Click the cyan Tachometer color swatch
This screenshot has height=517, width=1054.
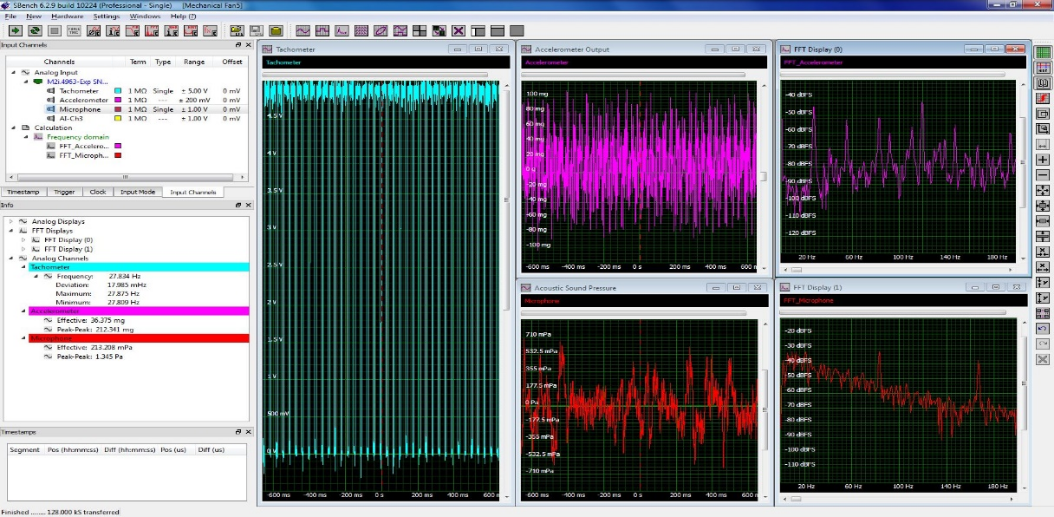tap(118, 91)
